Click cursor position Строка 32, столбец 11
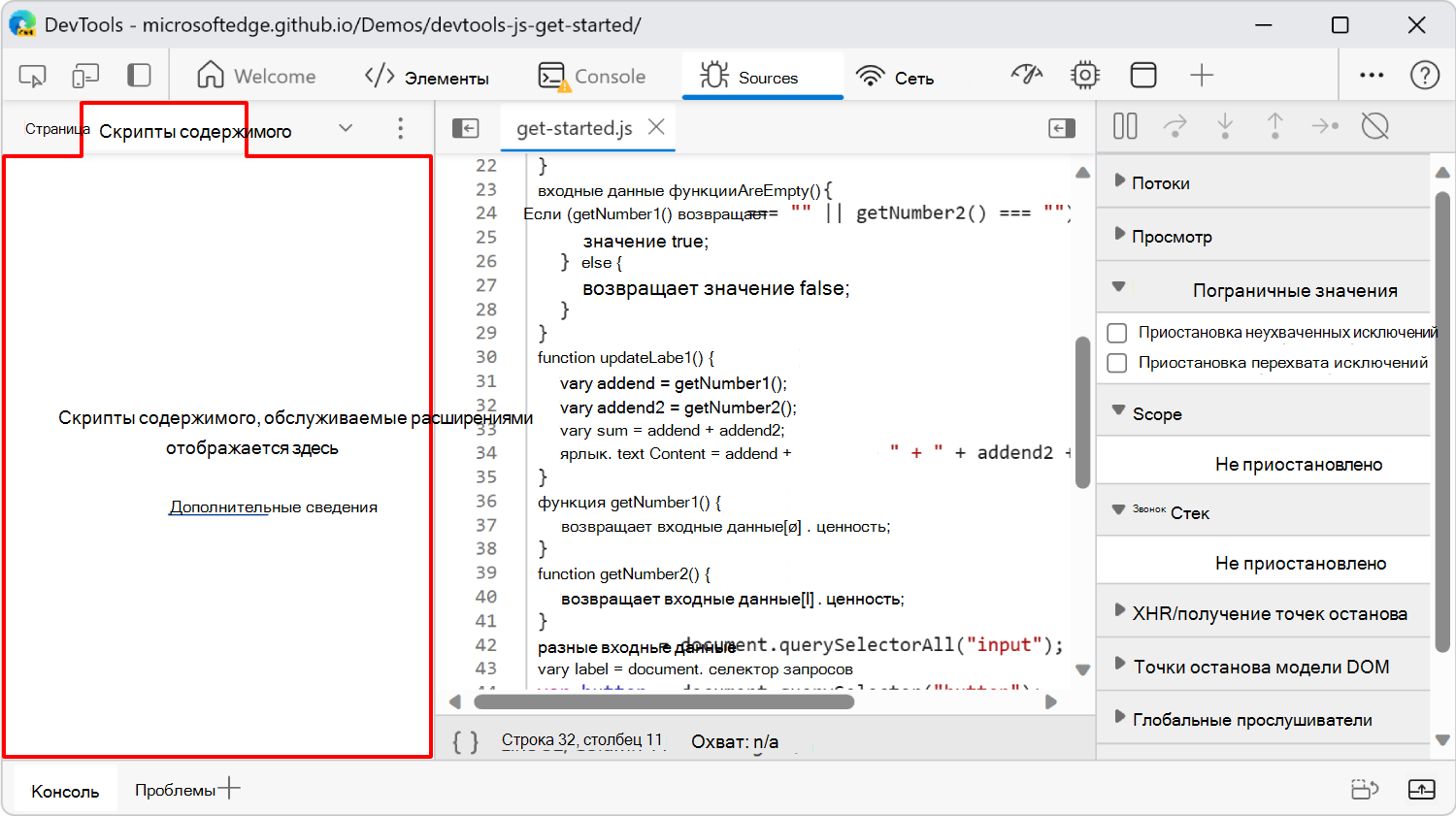1456x816 pixels. 581,740
